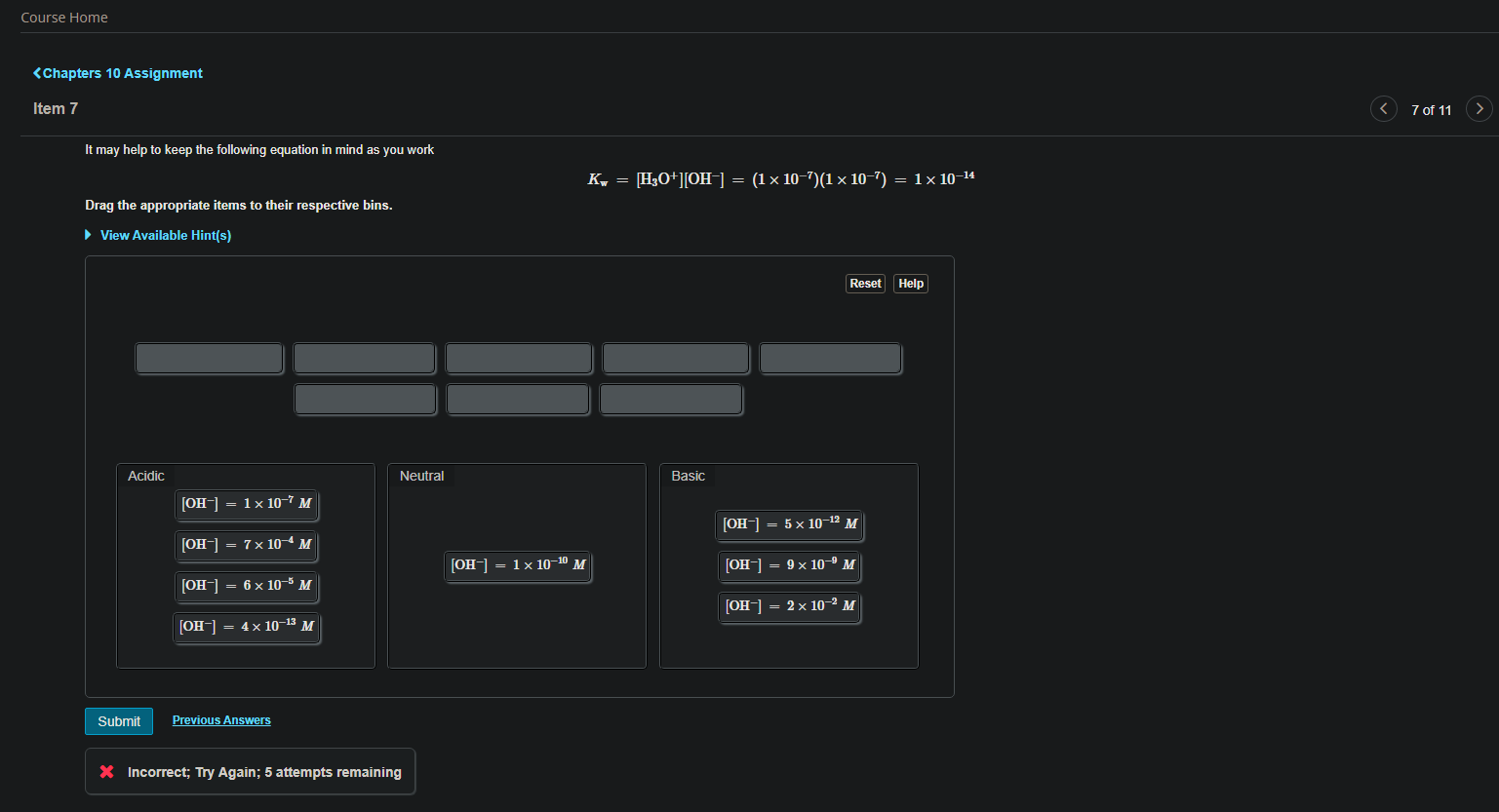1499x812 pixels.
Task: Open the Help button
Action: [x=911, y=284]
